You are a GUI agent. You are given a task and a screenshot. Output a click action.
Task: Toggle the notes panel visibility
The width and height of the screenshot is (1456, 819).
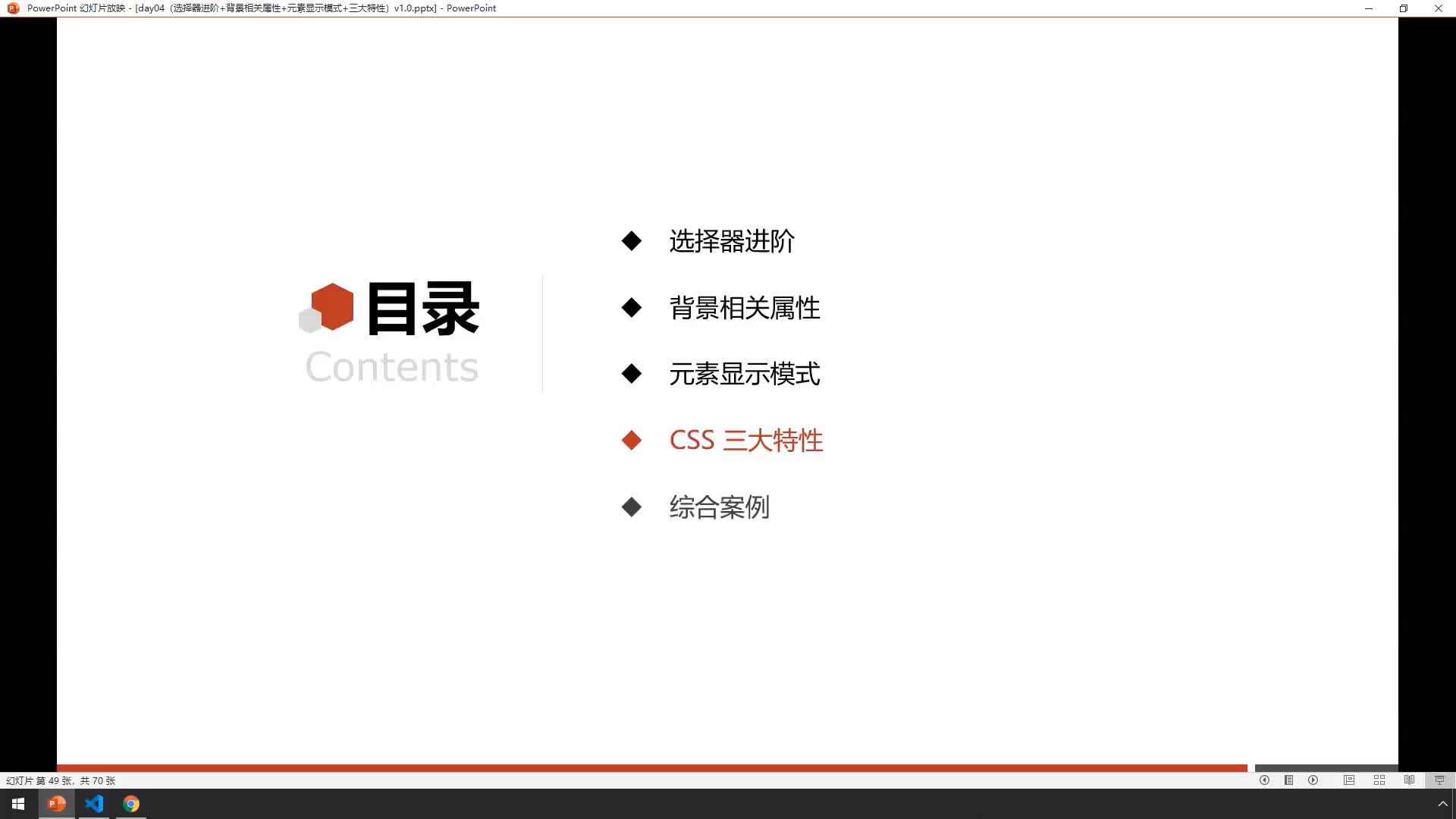(x=1290, y=780)
